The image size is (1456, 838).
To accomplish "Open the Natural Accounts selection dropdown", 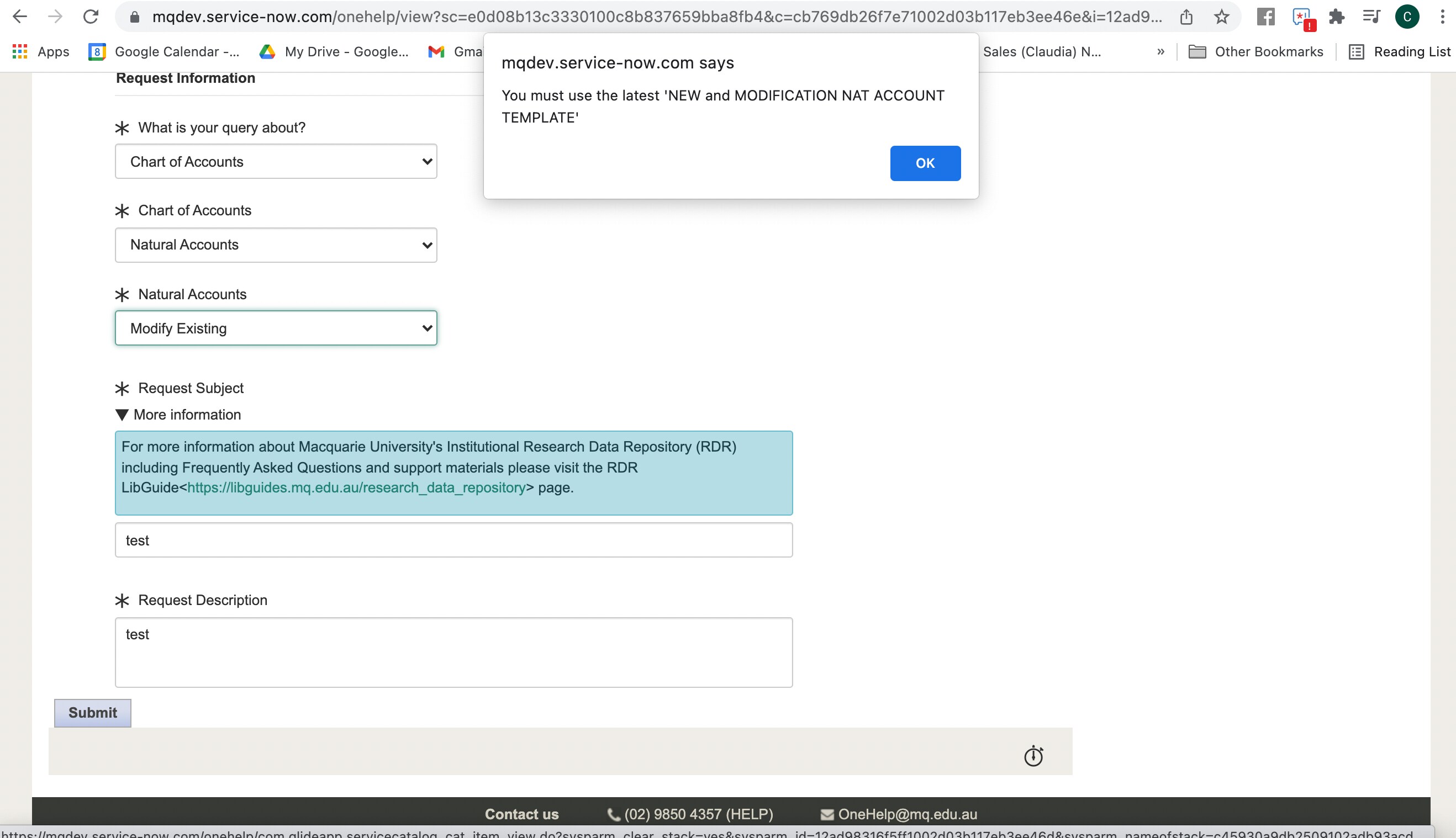I will tap(276, 327).
